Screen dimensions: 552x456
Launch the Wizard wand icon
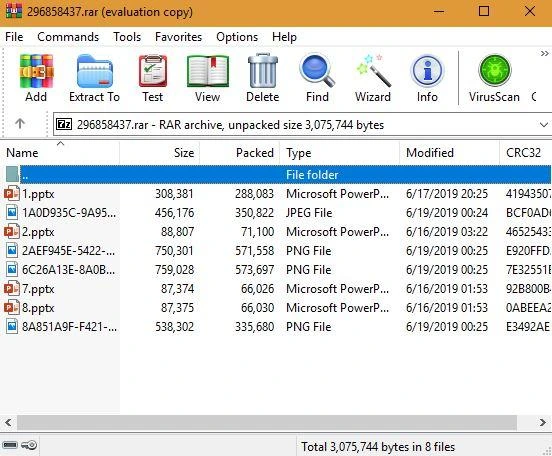pyautogui.click(x=373, y=70)
